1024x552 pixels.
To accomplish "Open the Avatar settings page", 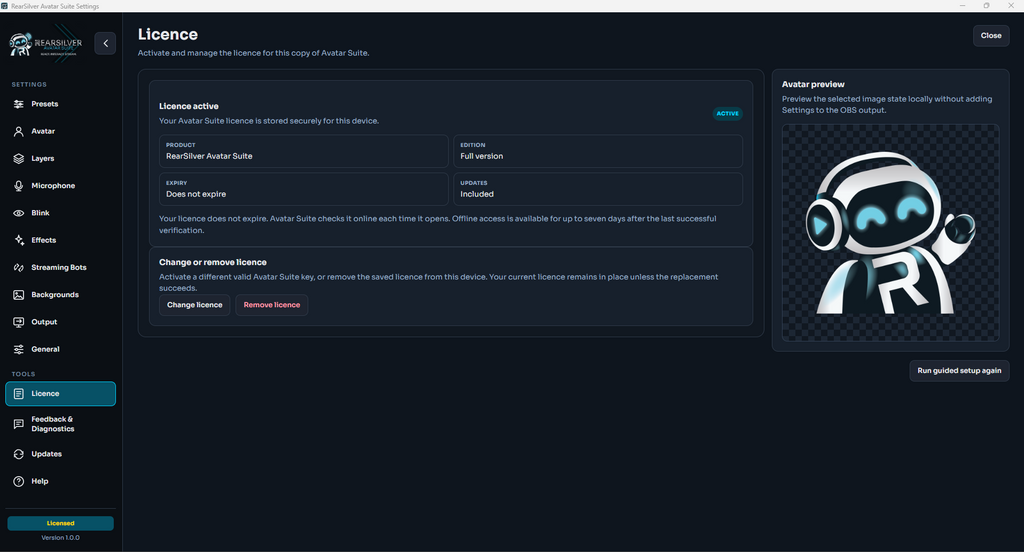I will 61,131.
